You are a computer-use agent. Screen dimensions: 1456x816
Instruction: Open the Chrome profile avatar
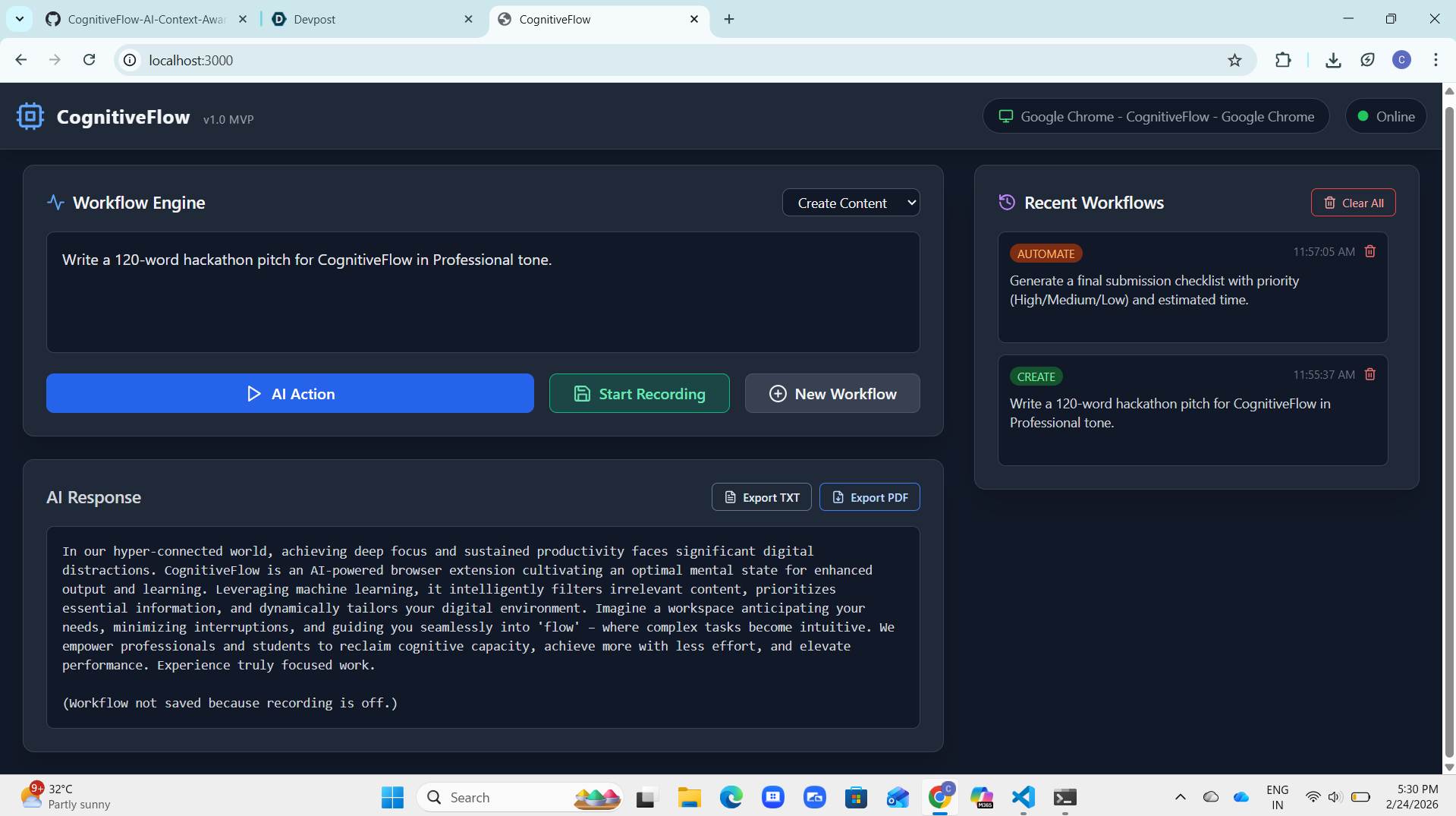pyautogui.click(x=1401, y=60)
